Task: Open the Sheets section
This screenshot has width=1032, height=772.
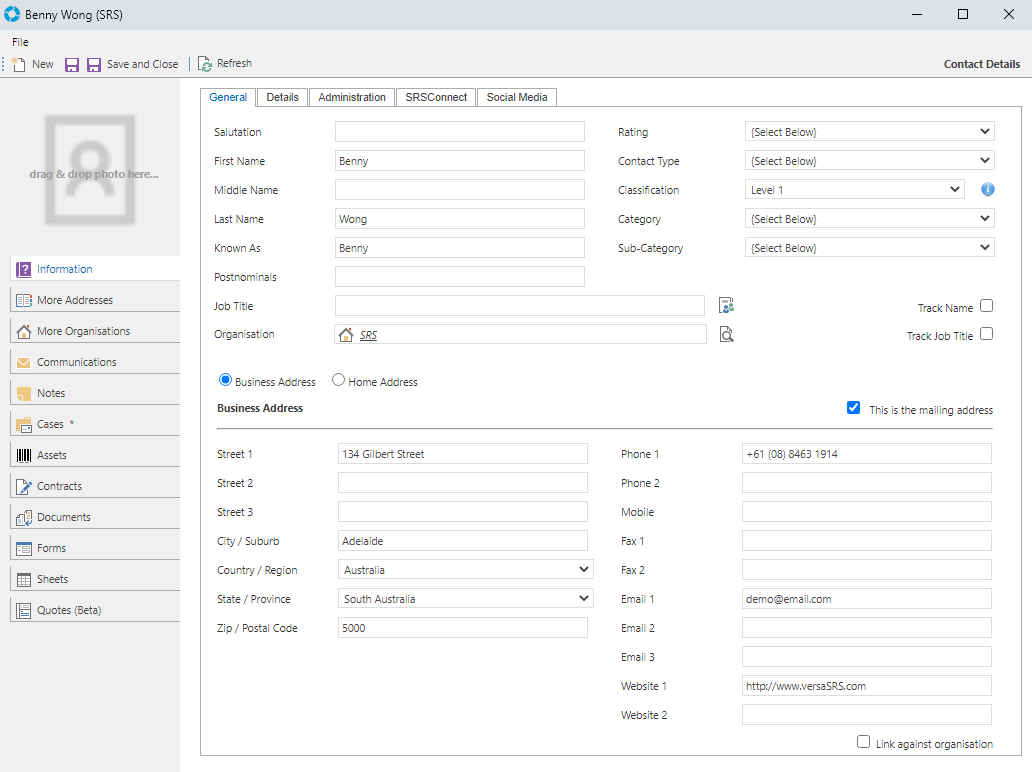Action: 95,579
